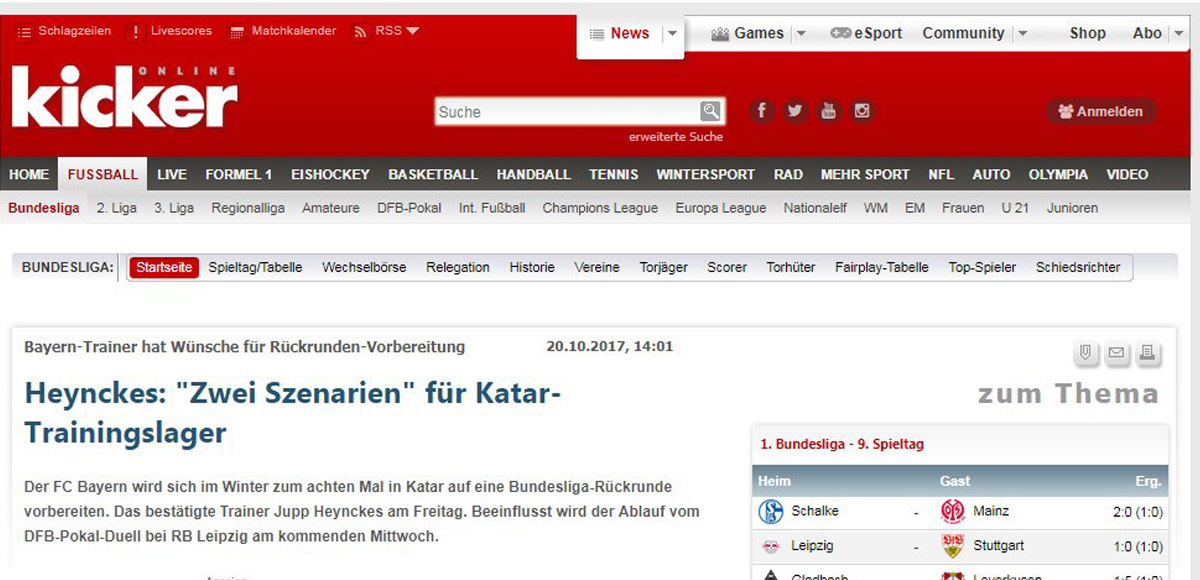Click the Leipzig club crest
This screenshot has width=1200, height=580.
[771, 546]
